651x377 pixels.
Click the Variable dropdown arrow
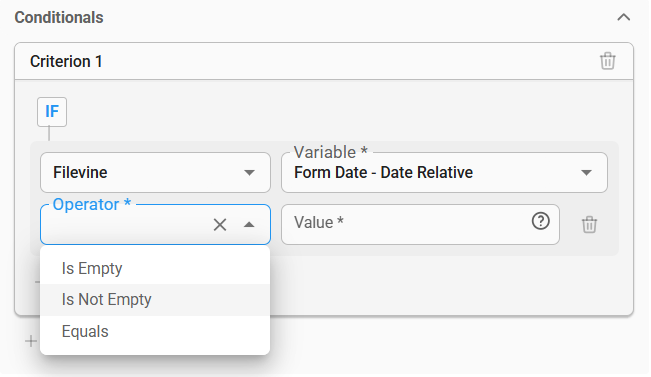(x=586, y=173)
